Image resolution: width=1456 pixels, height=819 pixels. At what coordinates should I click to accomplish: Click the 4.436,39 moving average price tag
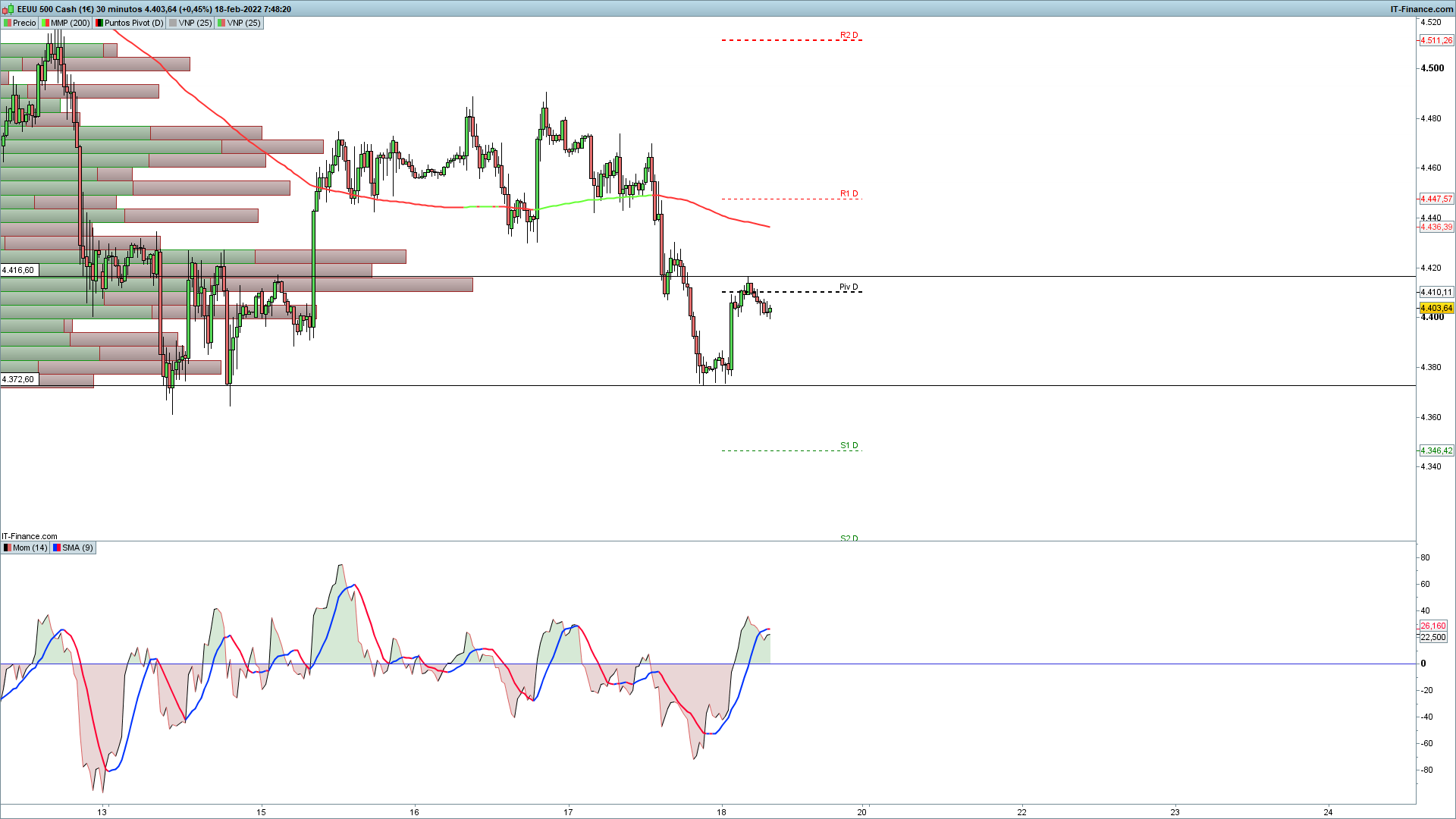[1436, 227]
